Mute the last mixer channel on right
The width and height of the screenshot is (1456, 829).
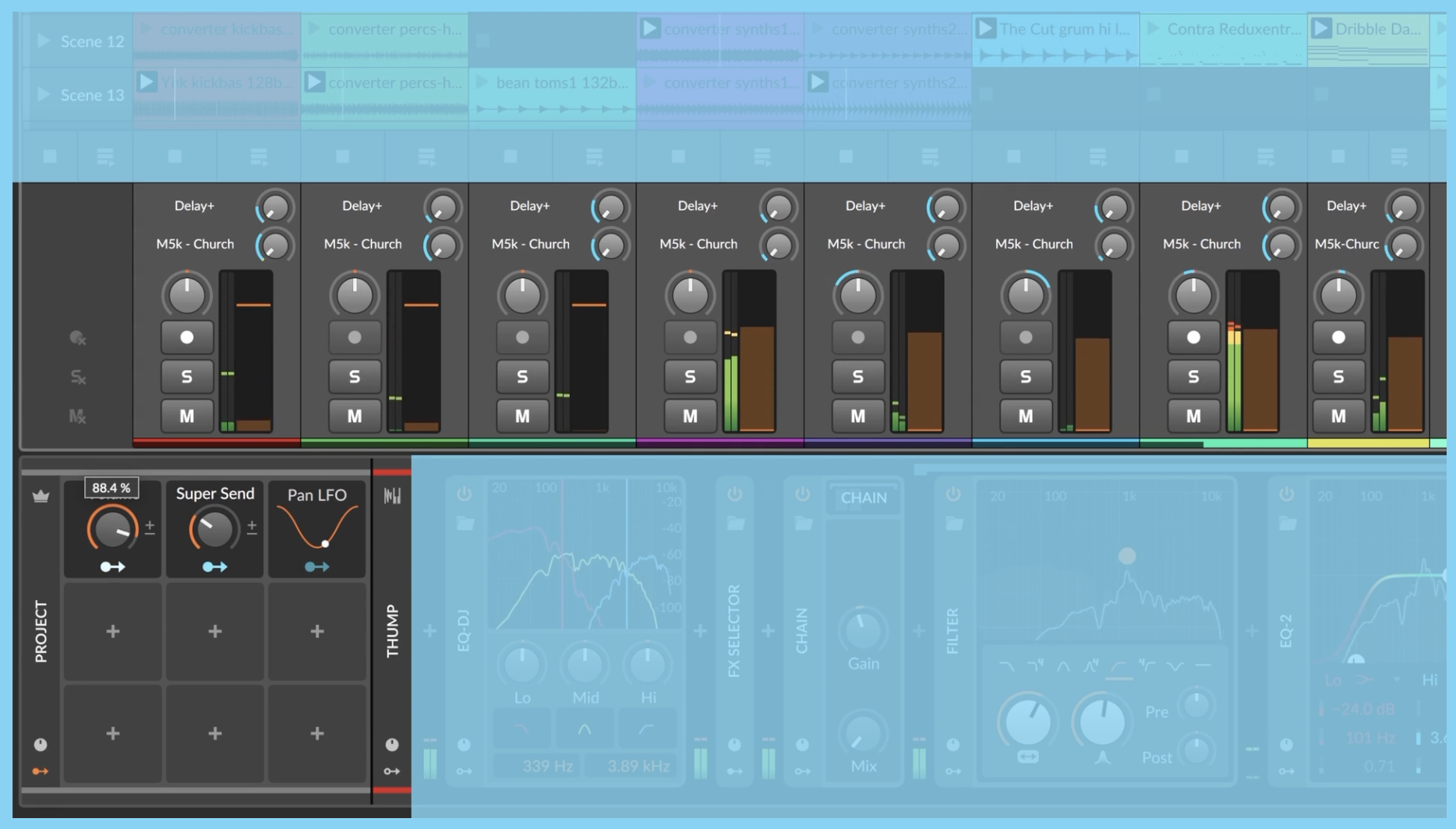coord(1338,416)
